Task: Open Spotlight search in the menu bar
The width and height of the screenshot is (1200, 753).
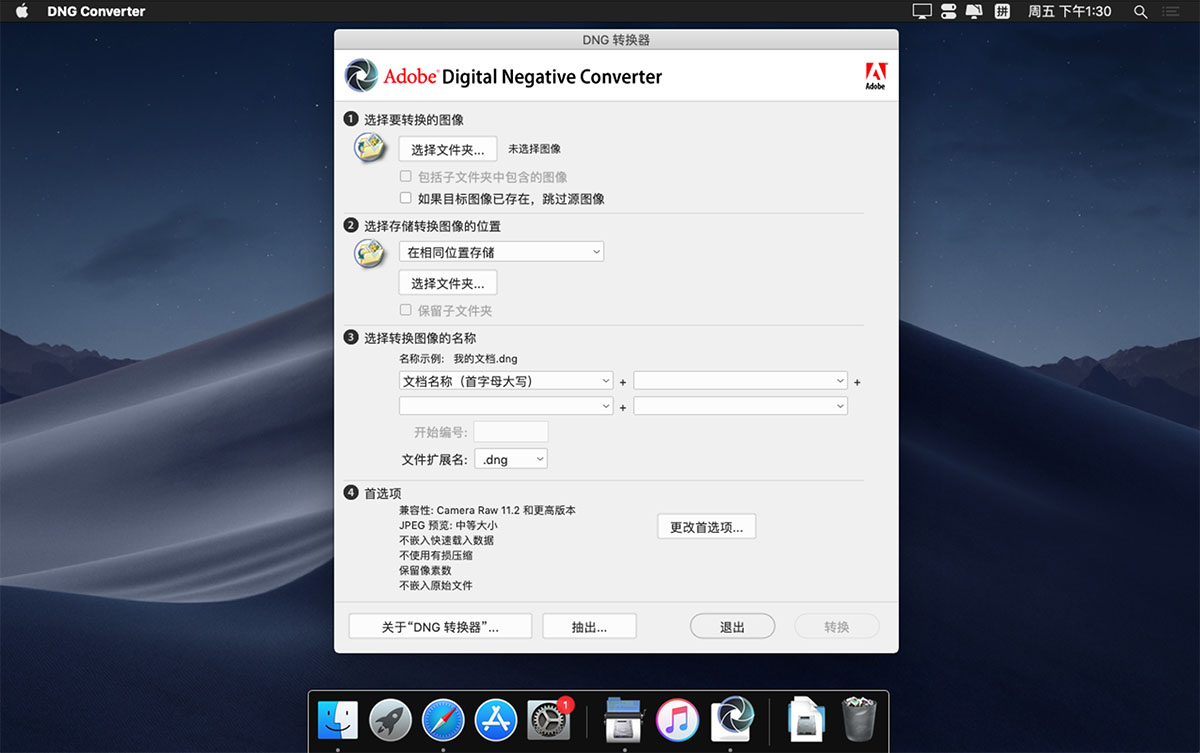Action: click(x=1140, y=11)
